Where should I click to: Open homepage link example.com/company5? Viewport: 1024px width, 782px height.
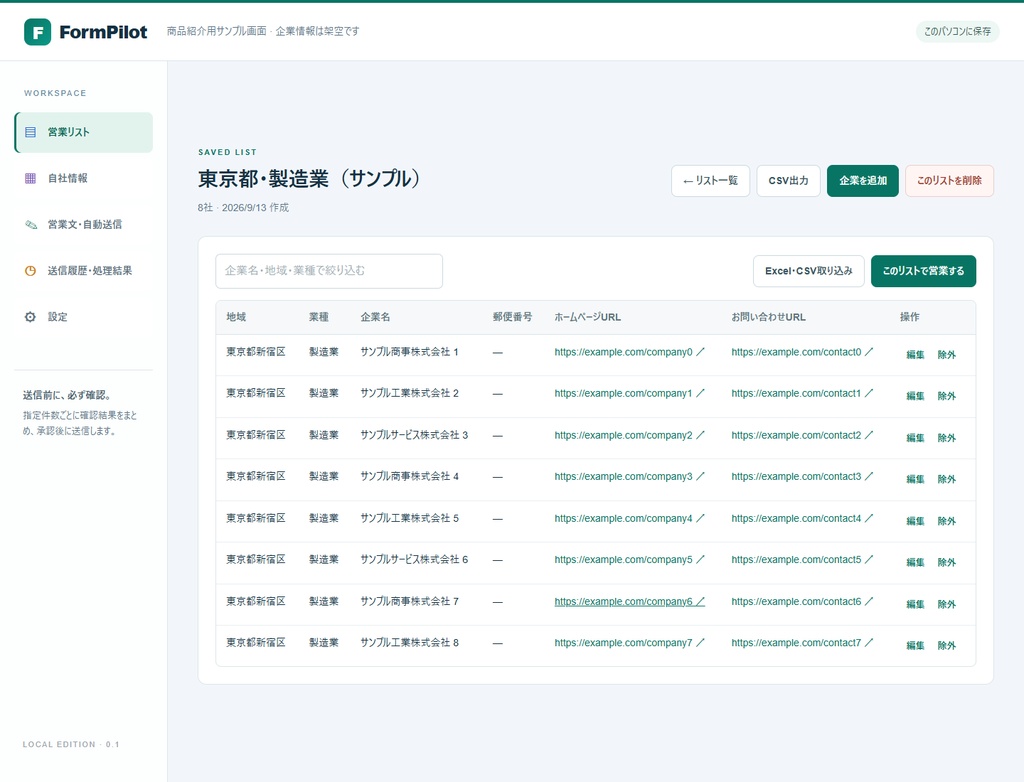(630, 559)
